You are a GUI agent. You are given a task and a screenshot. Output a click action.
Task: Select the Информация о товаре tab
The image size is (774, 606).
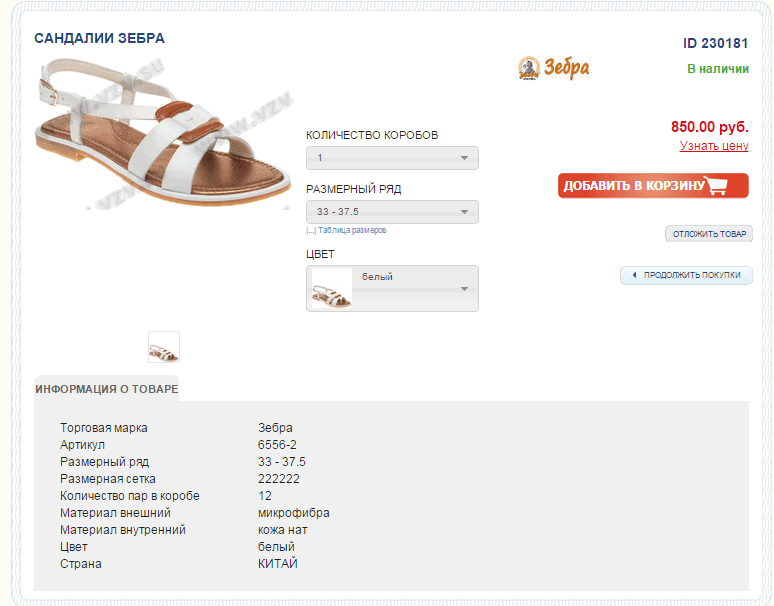[x=106, y=388]
